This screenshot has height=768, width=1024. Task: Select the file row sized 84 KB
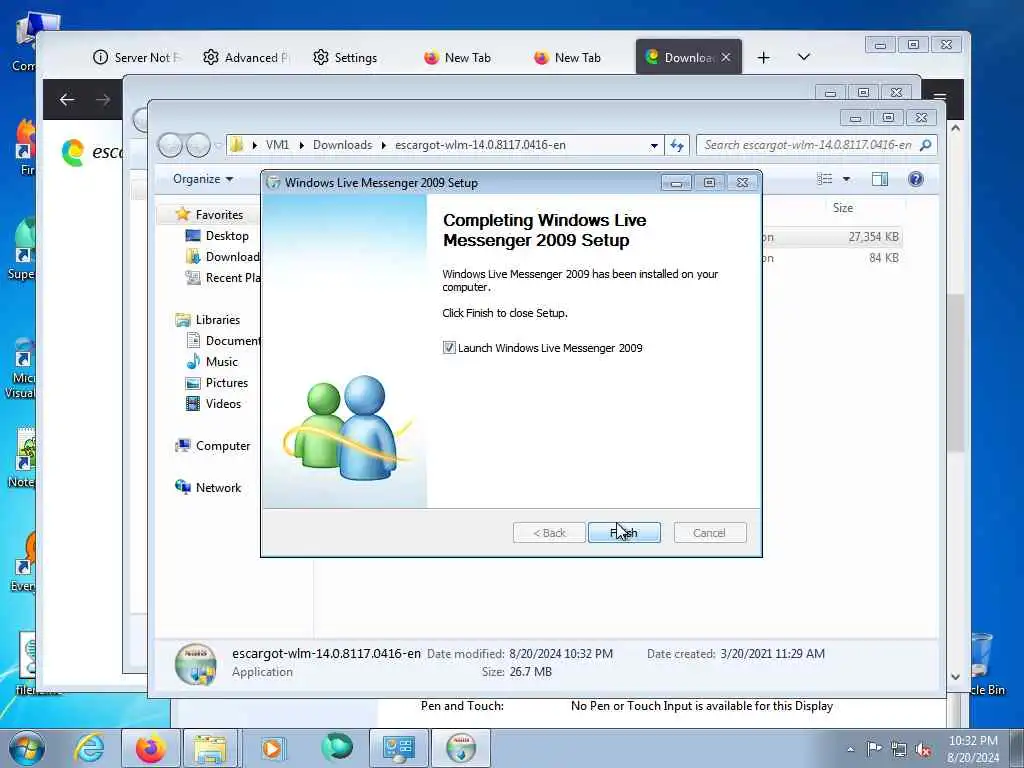tap(832, 258)
